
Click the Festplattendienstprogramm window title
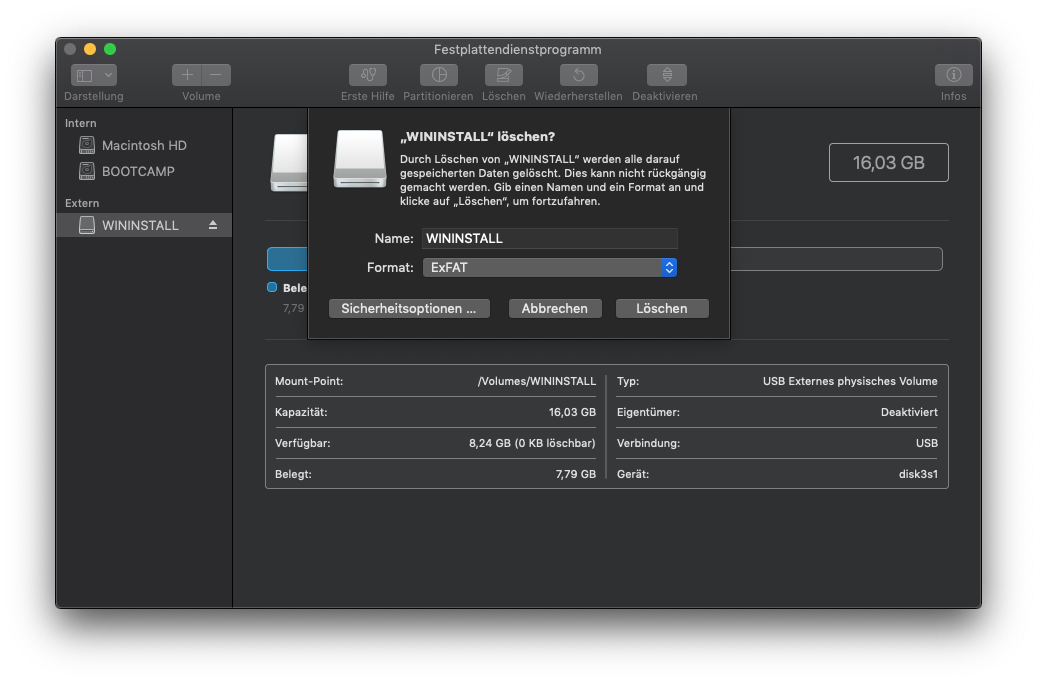pos(518,50)
